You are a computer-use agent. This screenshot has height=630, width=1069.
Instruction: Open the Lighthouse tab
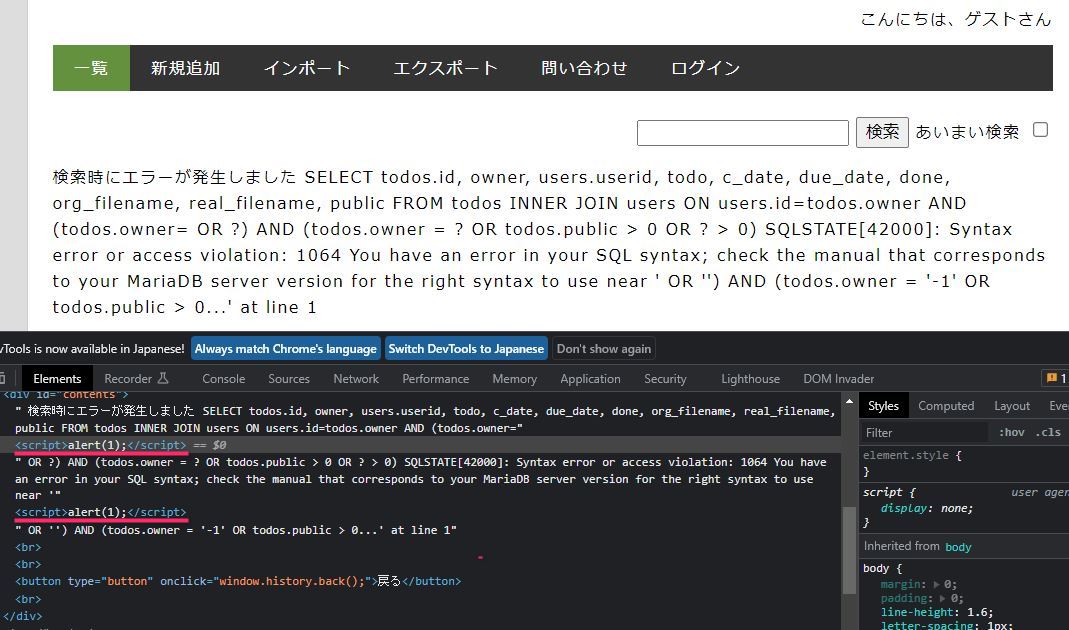tap(751, 378)
